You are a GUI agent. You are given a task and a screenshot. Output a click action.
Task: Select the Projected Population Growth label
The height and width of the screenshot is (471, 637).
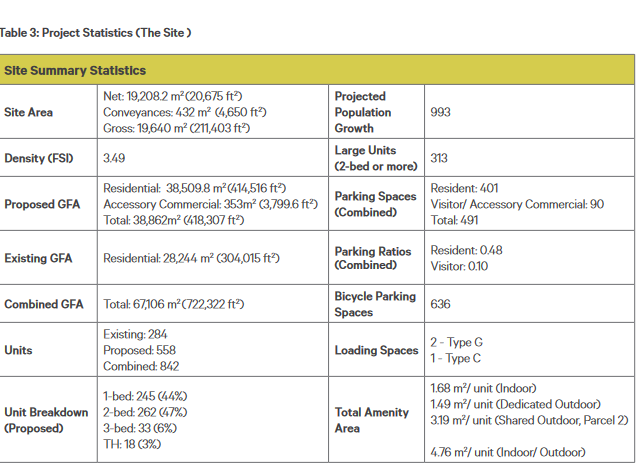pyautogui.click(x=363, y=112)
